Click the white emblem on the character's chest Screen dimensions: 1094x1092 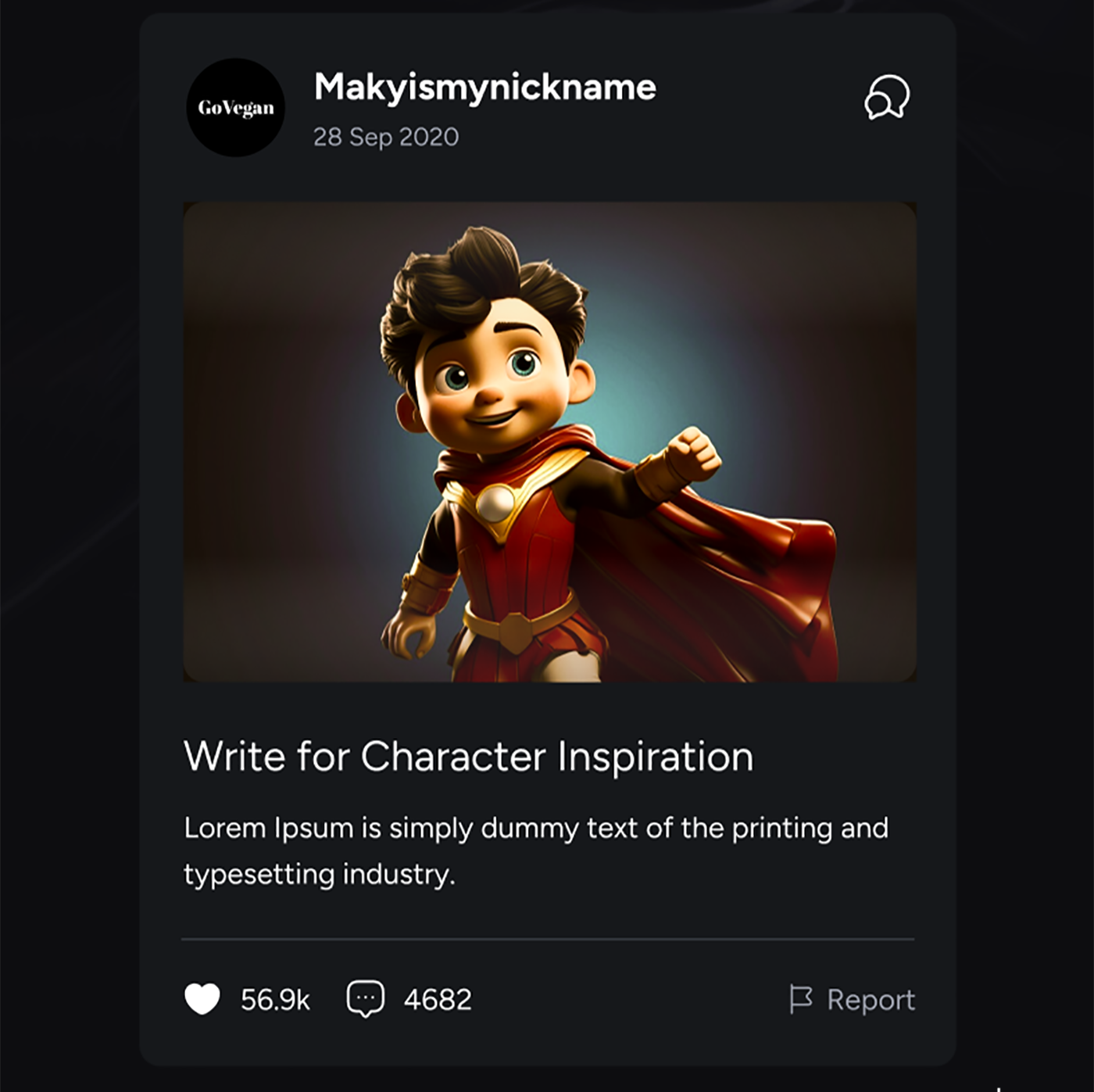(x=494, y=503)
